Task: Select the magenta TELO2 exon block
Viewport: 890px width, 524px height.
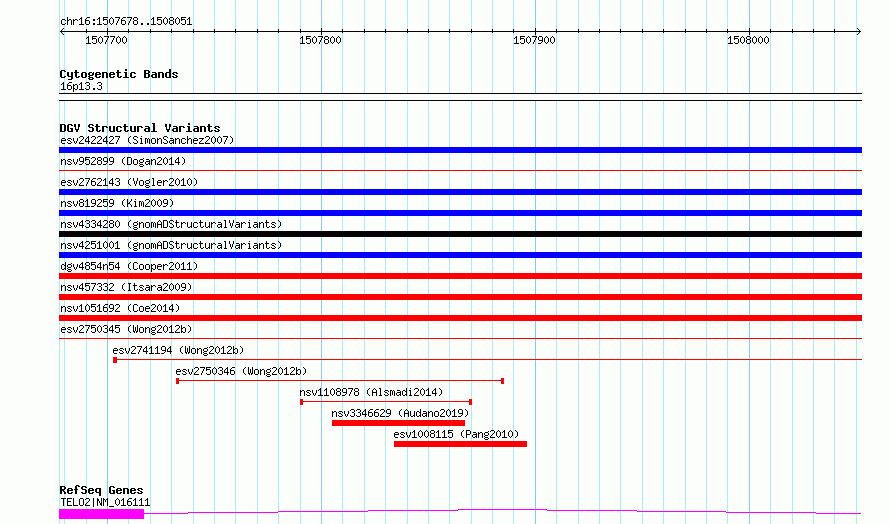Action: [102, 514]
